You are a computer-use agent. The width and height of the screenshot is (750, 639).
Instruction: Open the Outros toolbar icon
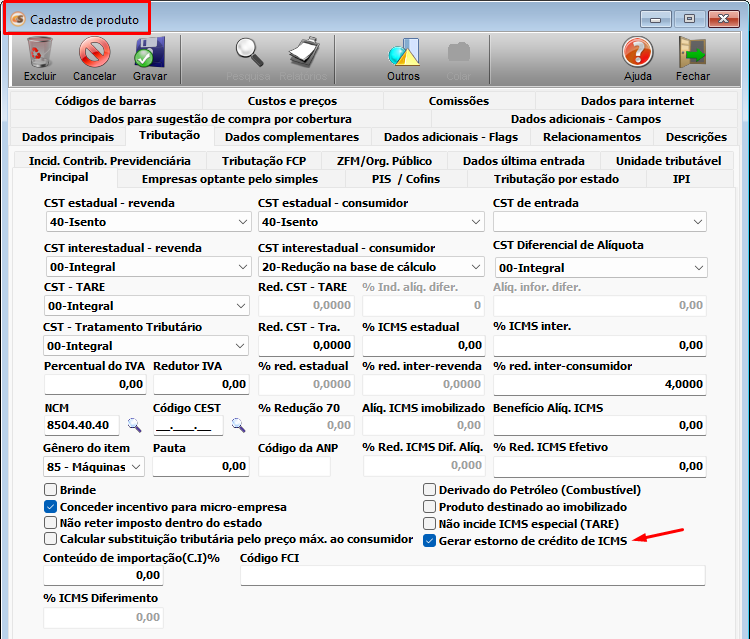tap(403, 54)
